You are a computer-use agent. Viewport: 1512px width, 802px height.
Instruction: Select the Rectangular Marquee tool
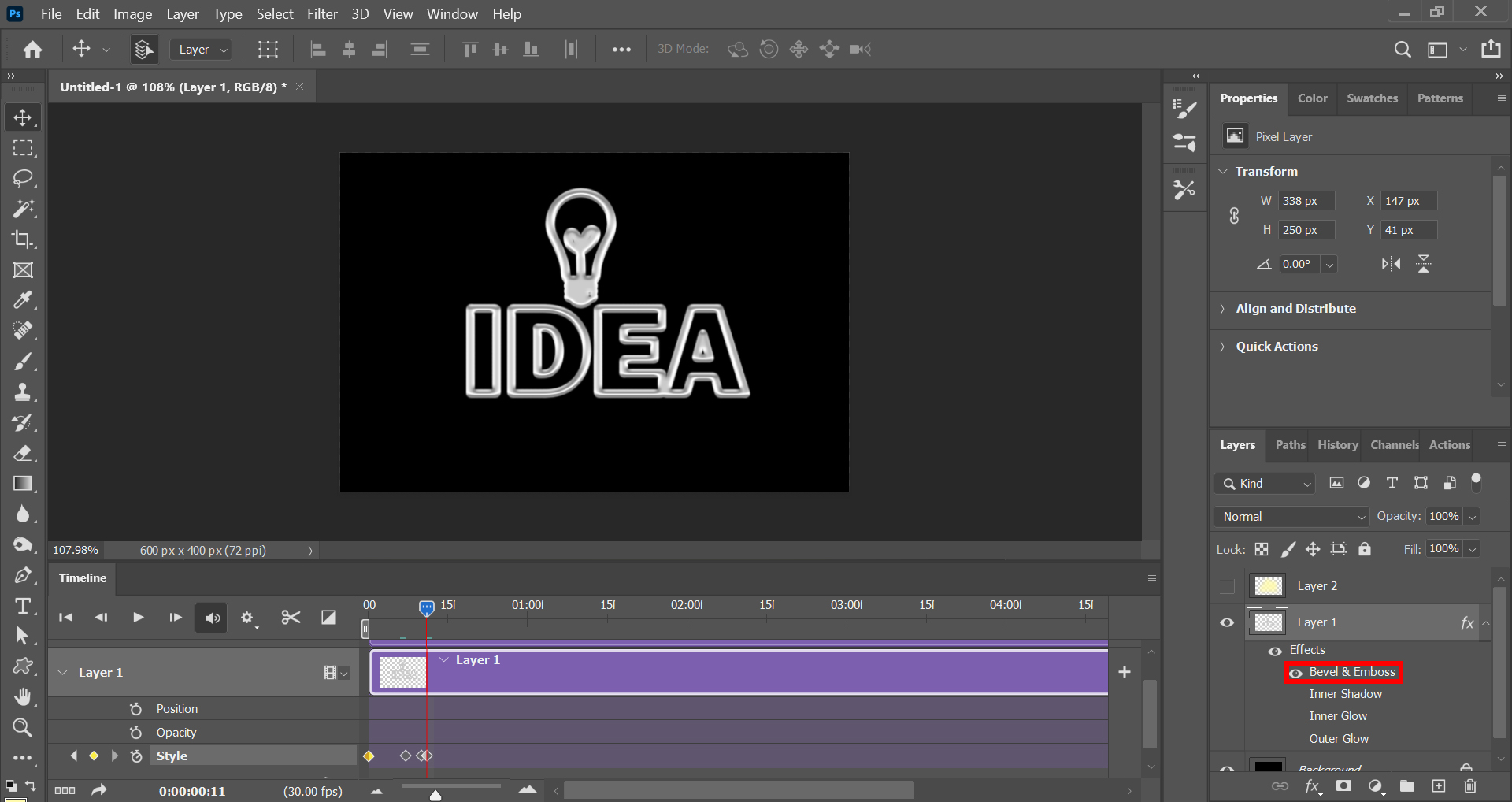[x=23, y=148]
